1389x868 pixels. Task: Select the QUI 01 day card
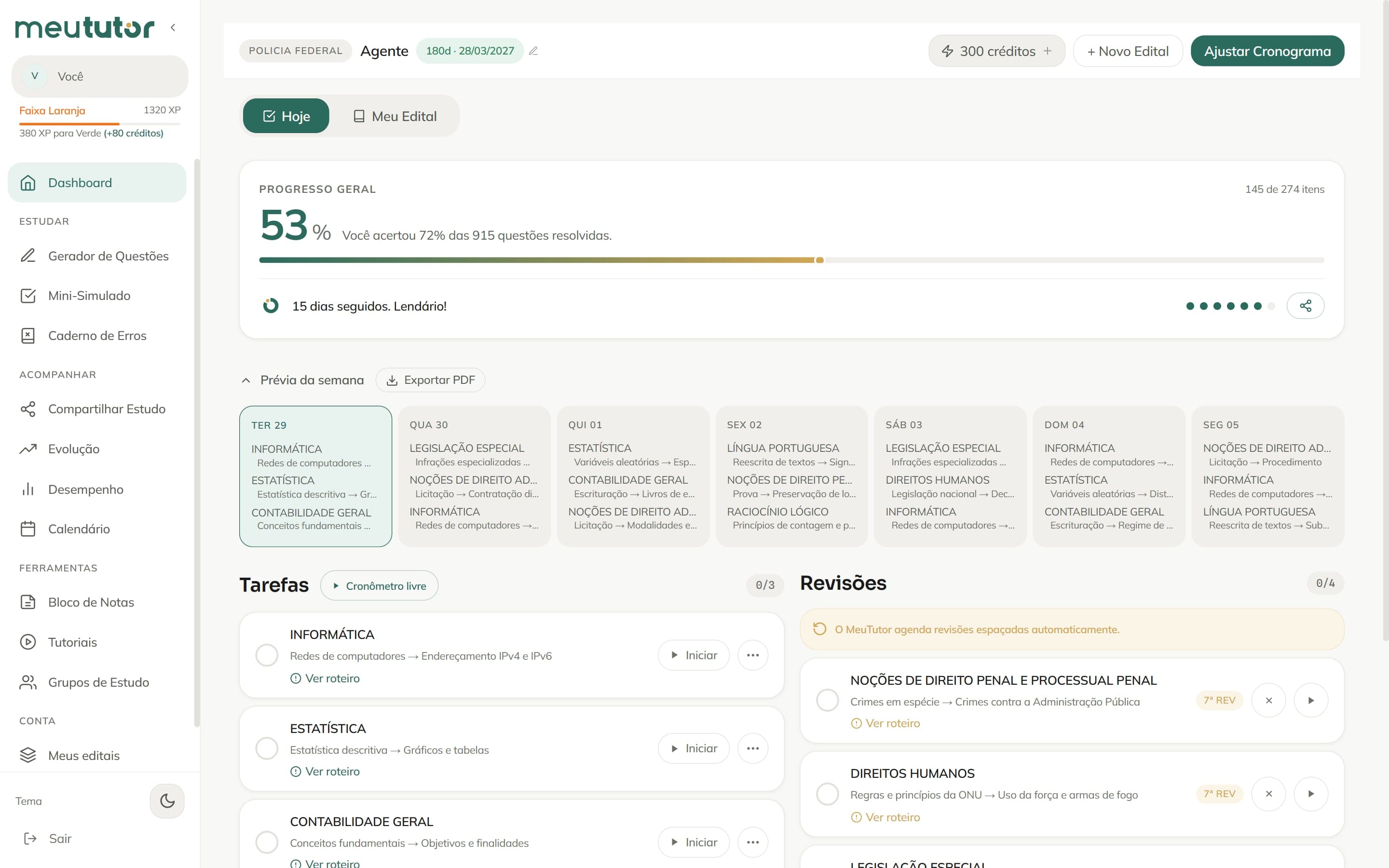(633, 476)
